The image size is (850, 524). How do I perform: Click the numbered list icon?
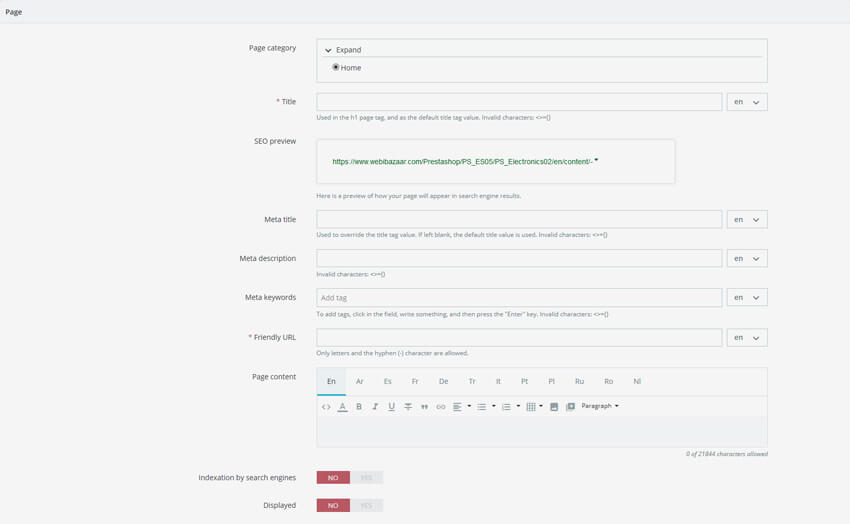(x=506, y=406)
